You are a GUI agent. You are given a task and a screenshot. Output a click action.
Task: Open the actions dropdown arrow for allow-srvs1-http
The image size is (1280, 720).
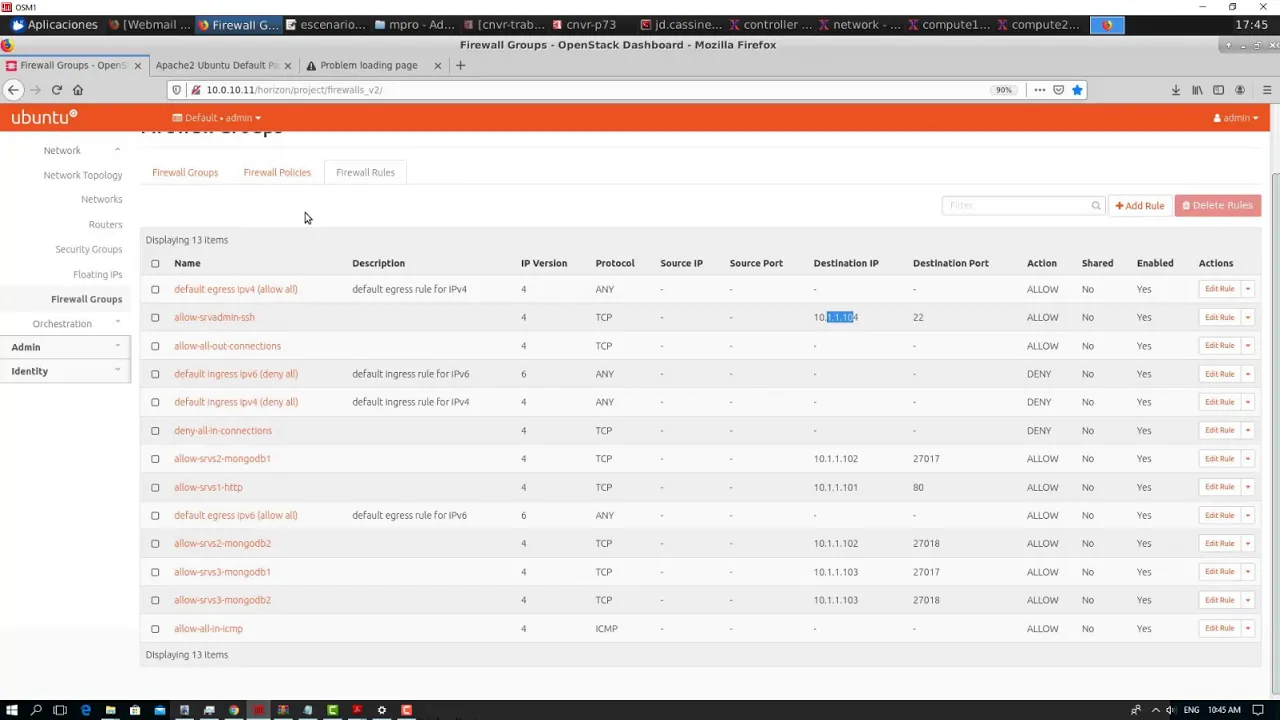[1247, 487]
